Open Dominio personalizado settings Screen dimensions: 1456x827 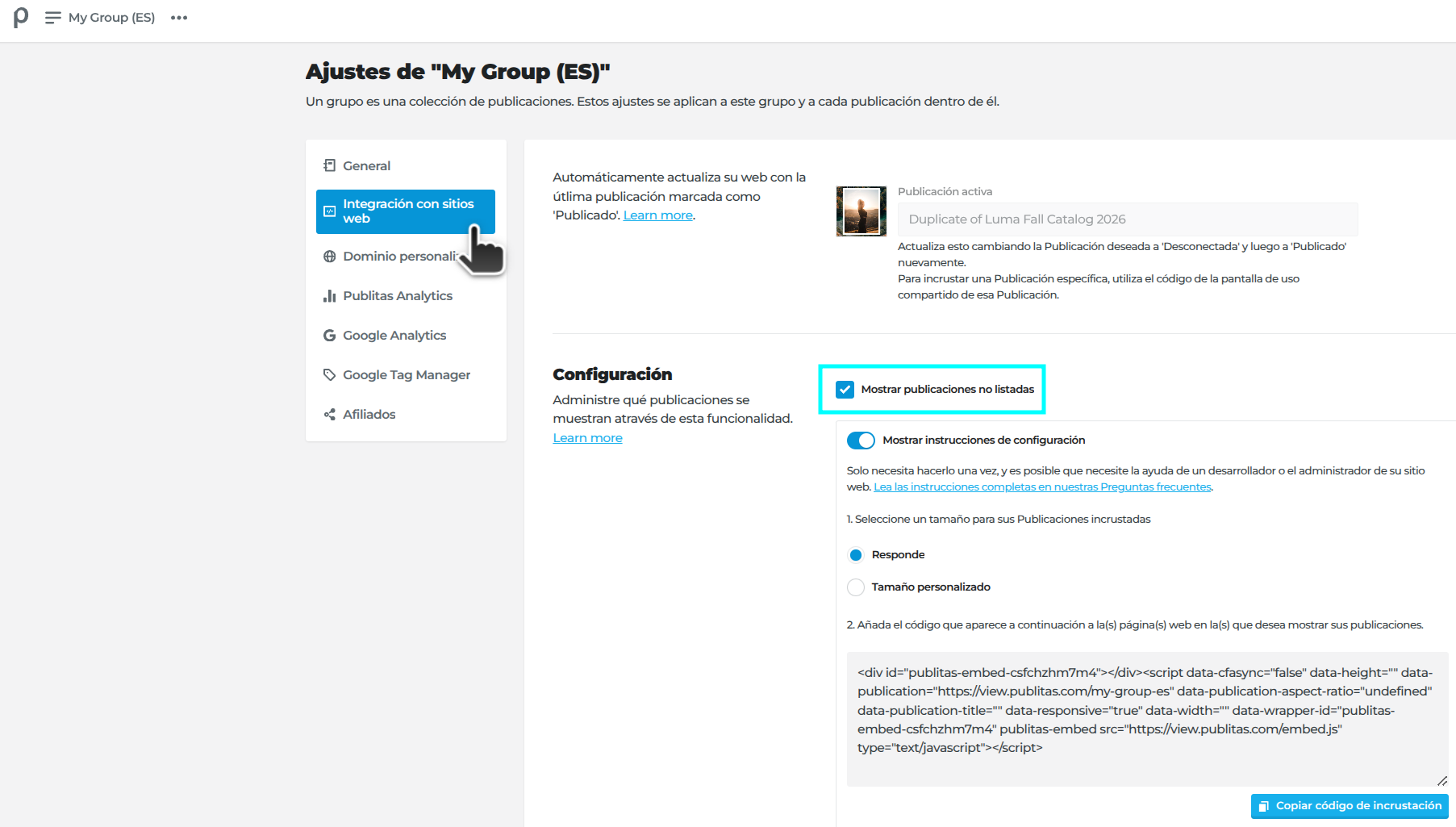pyautogui.click(x=406, y=257)
